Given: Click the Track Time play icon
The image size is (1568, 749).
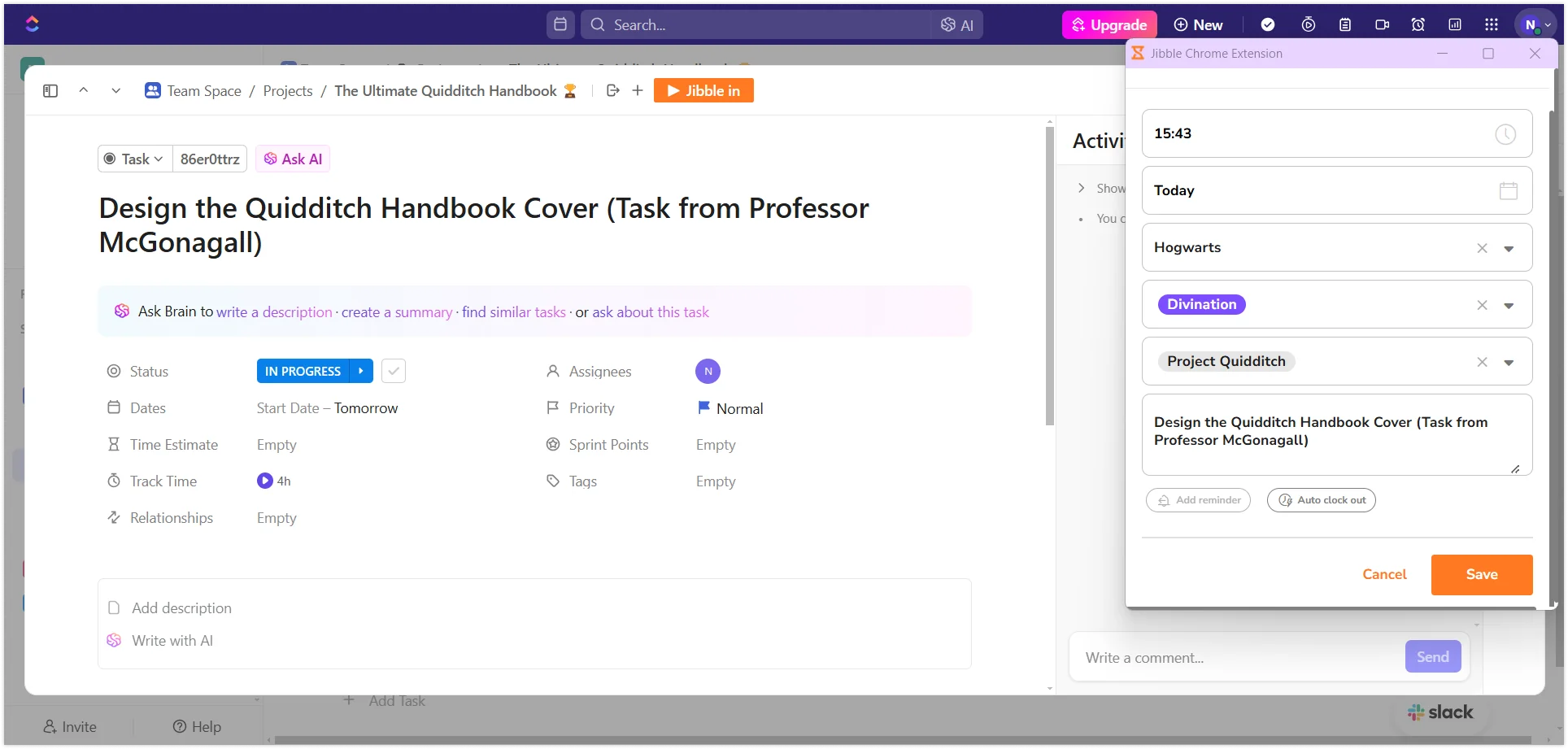Looking at the screenshot, I should tap(265, 481).
